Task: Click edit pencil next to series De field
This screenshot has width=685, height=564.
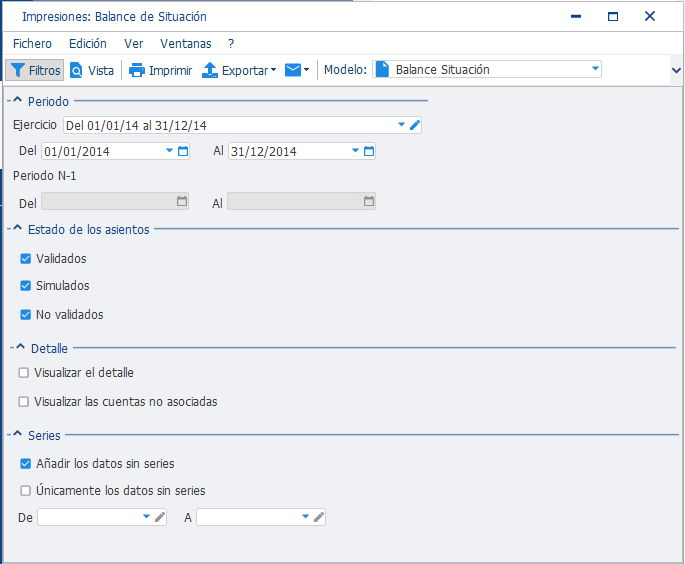Action: [160, 517]
